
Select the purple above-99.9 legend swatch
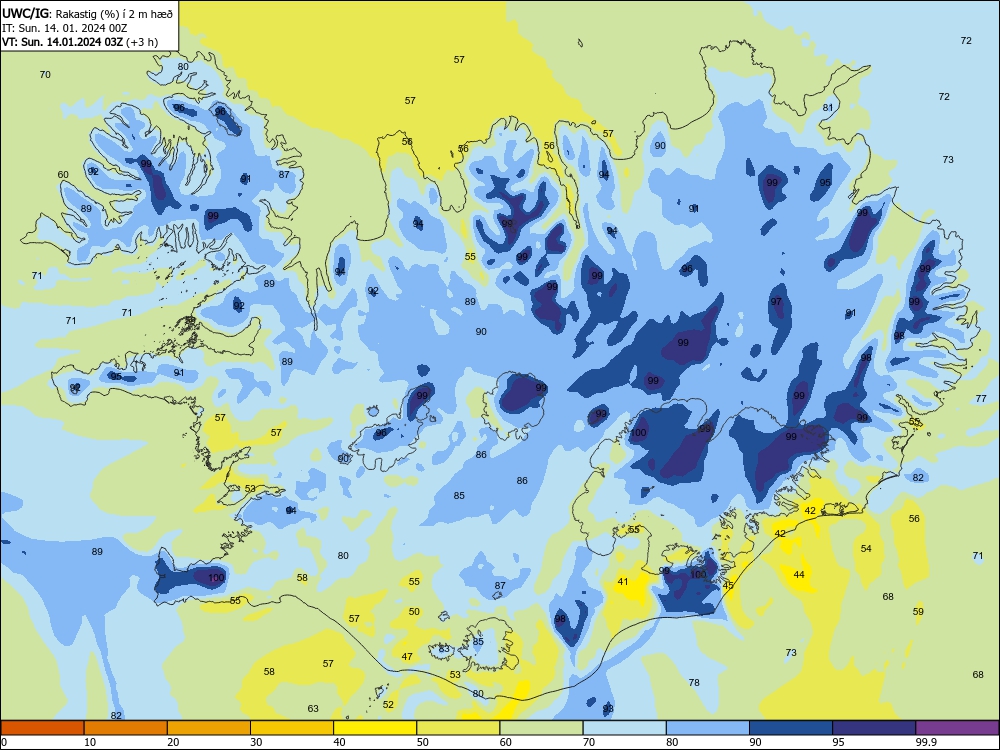(957, 728)
